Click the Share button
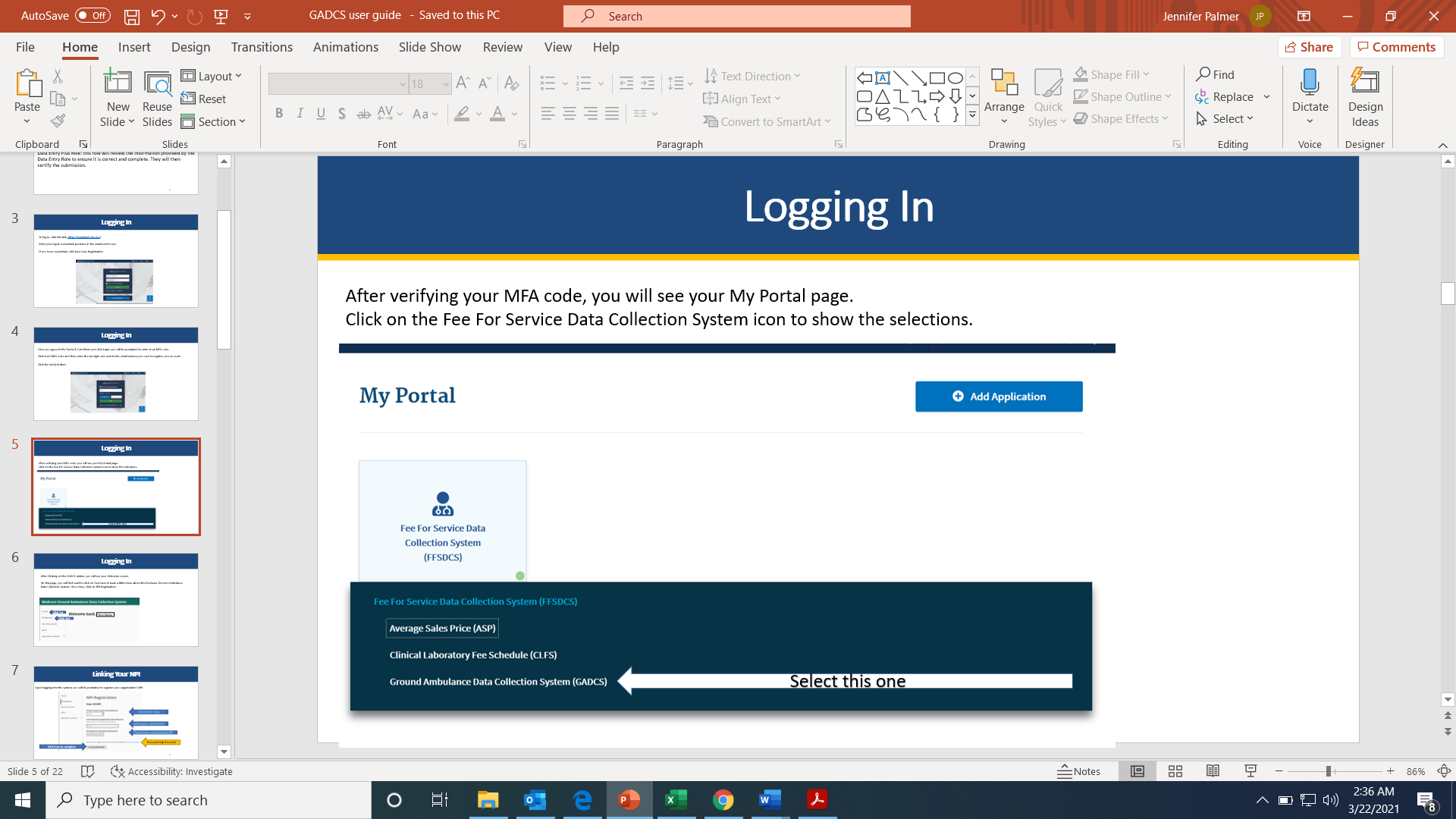Image resolution: width=1456 pixels, height=819 pixels. tap(1310, 47)
